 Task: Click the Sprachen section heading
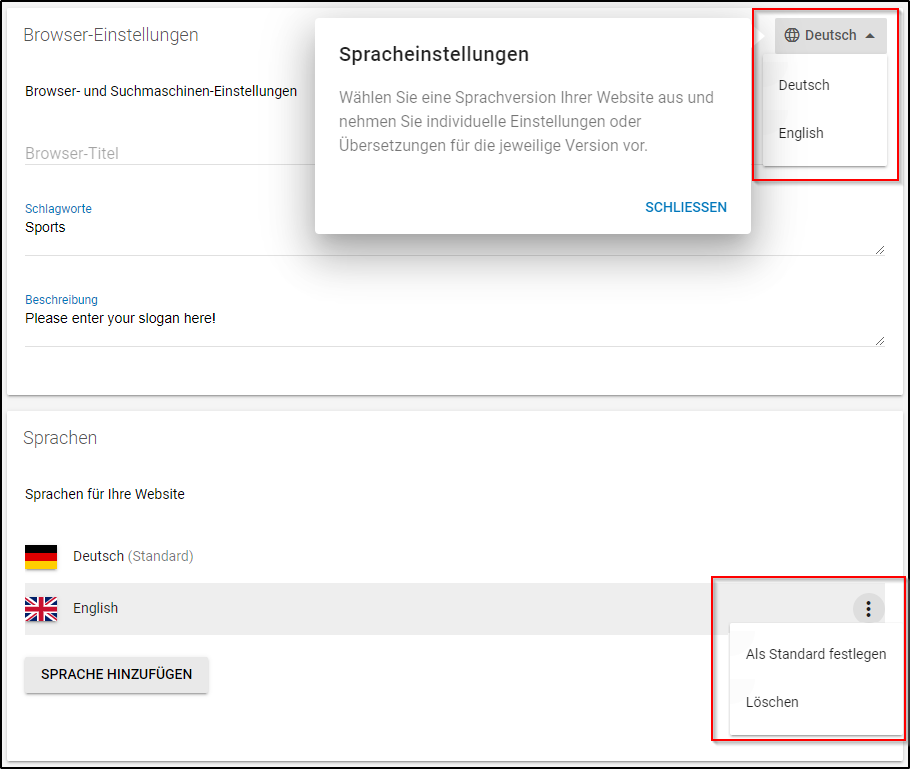coord(60,438)
